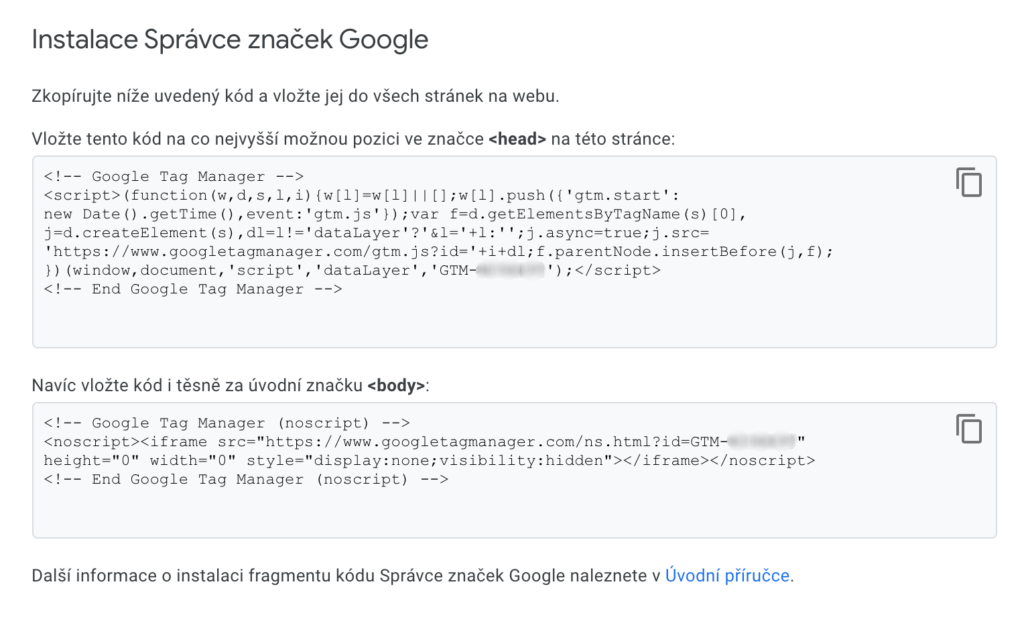Screen dimensions: 1024x623
Task: Copy the body noscript code snippet
Action: pos(968,429)
